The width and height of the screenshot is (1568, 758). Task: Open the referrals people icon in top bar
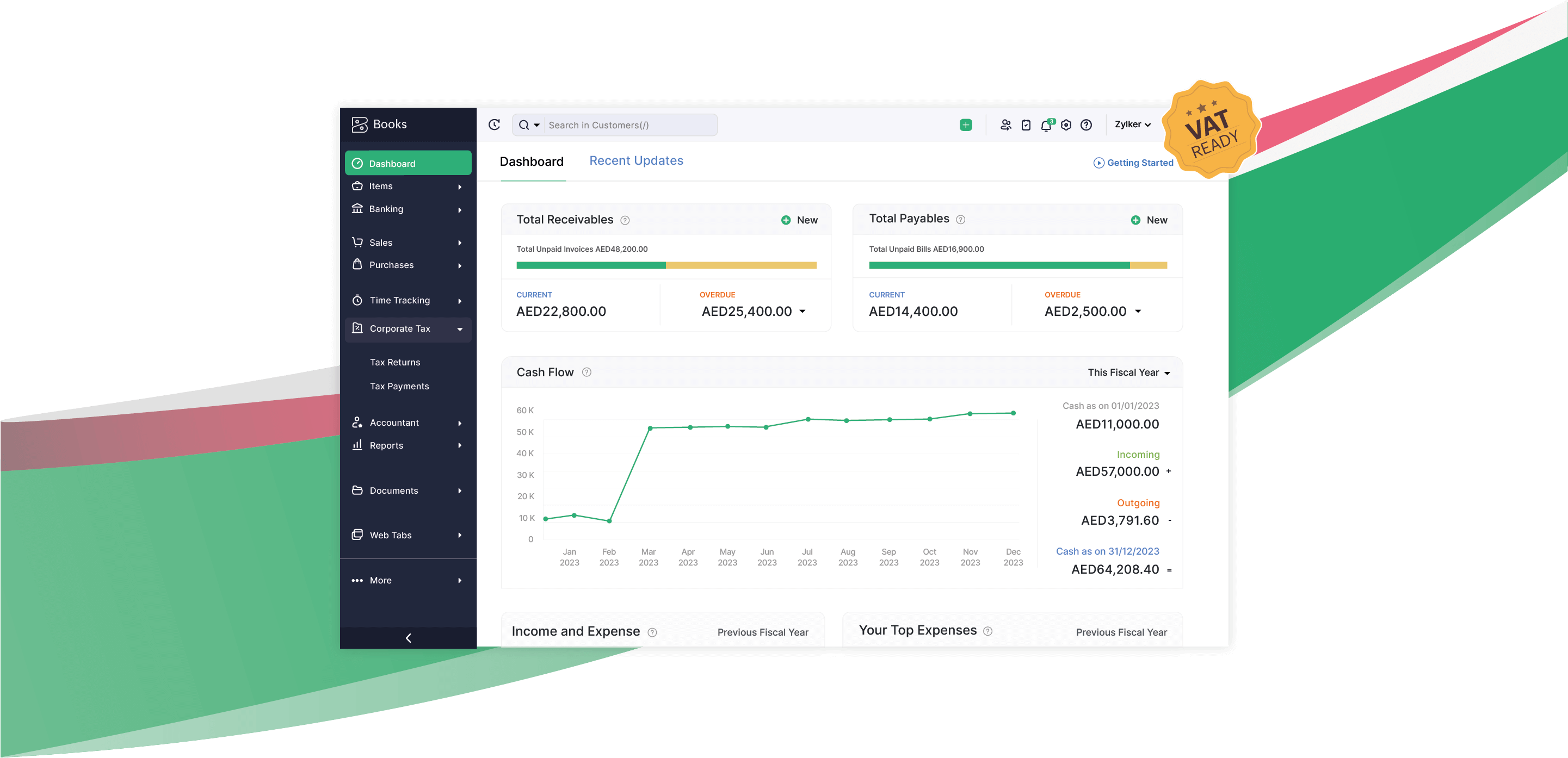pos(1005,125)
